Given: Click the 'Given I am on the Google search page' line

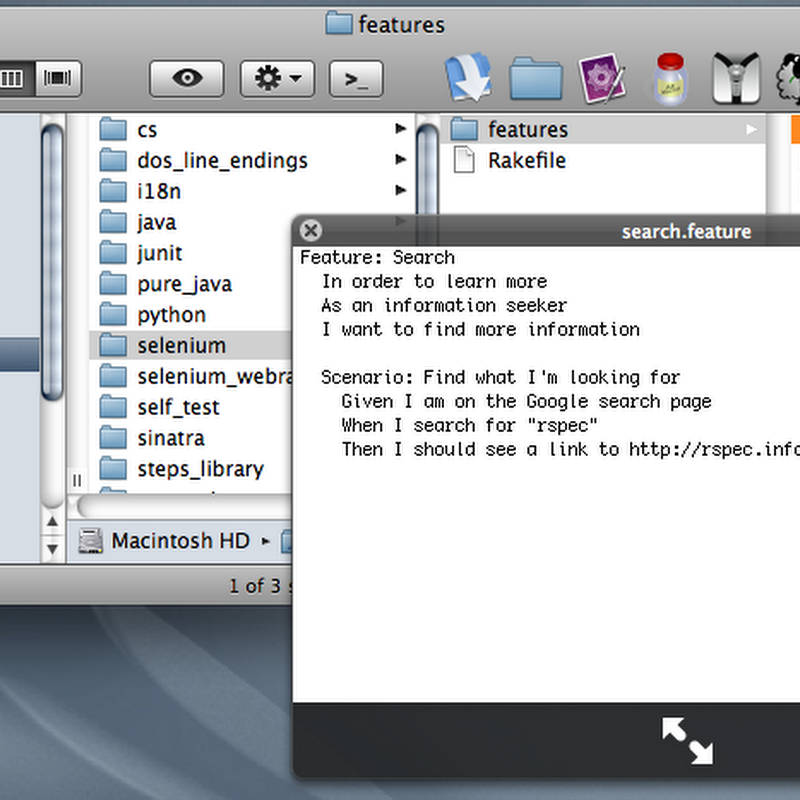Looking at the screenshot, I should click(x=526, y=402).
